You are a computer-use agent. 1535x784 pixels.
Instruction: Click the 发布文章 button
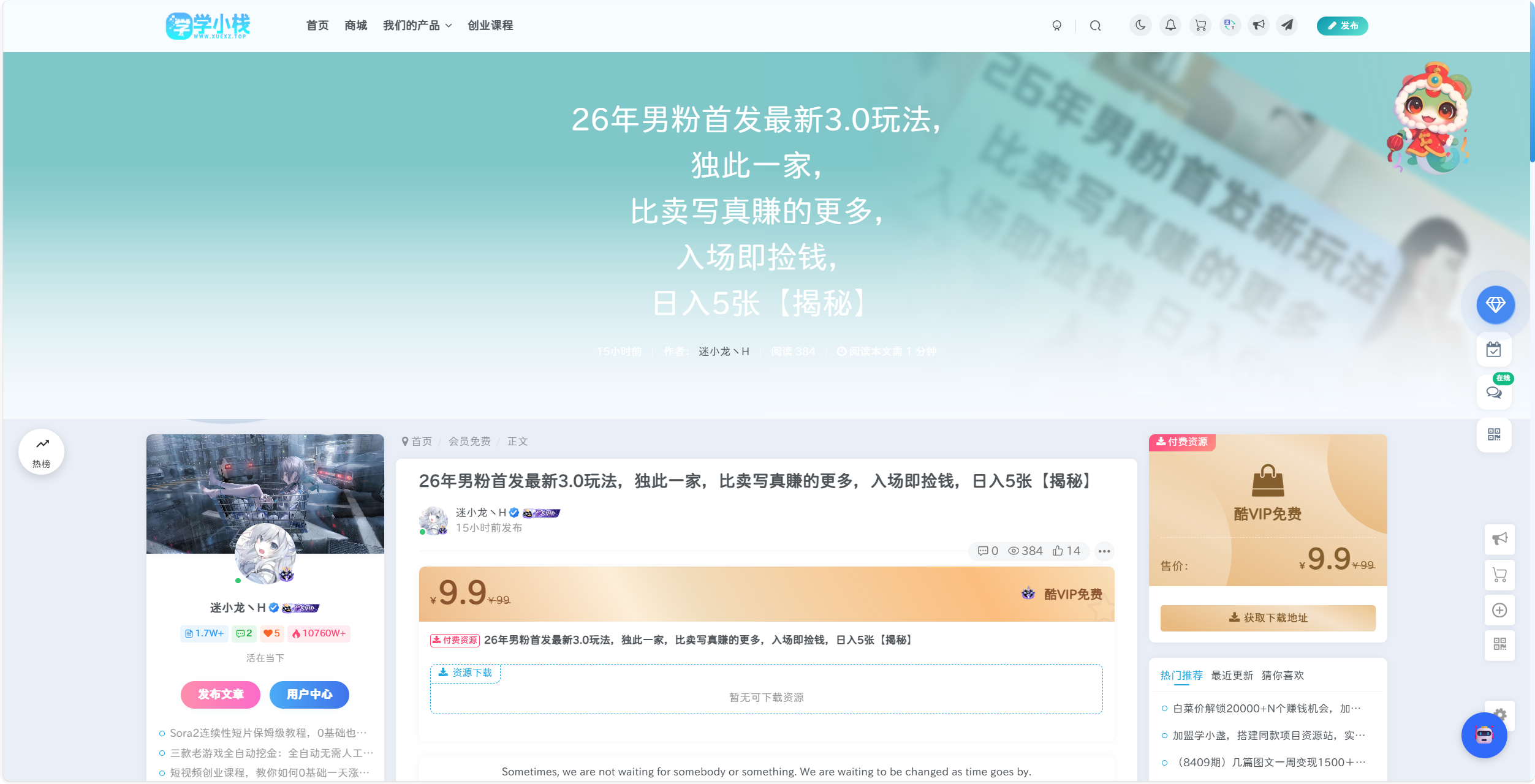pos(221,695)
